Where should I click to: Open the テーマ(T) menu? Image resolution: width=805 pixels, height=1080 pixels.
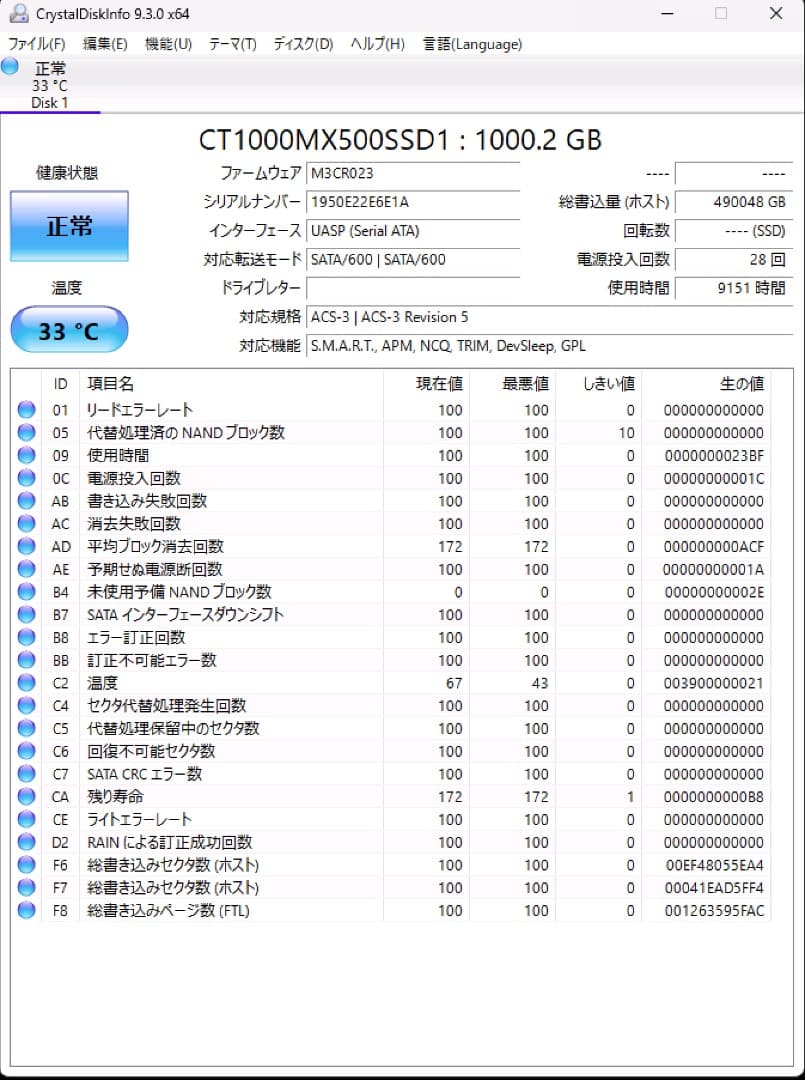pyautogui.click(x=231, y=44)
